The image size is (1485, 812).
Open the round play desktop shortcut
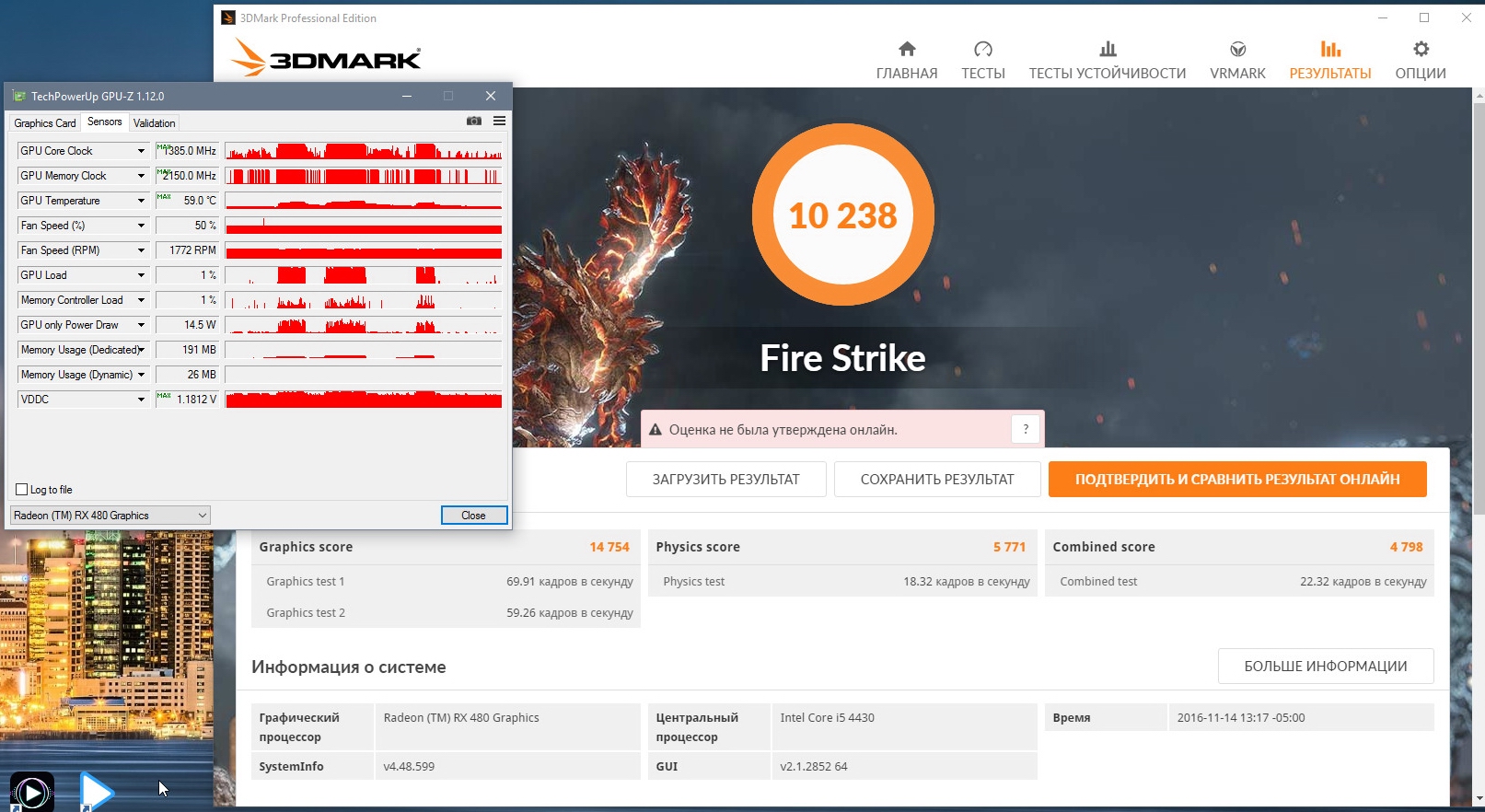point(32,792)
